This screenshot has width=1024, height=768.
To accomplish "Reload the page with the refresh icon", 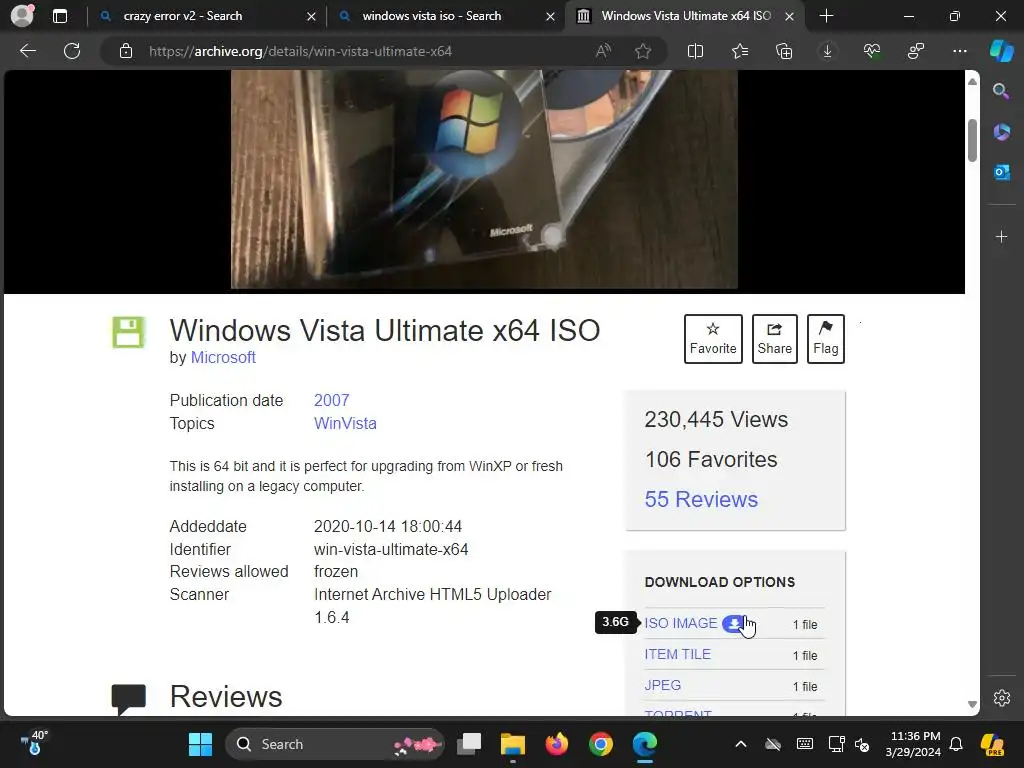I will 72,51.
